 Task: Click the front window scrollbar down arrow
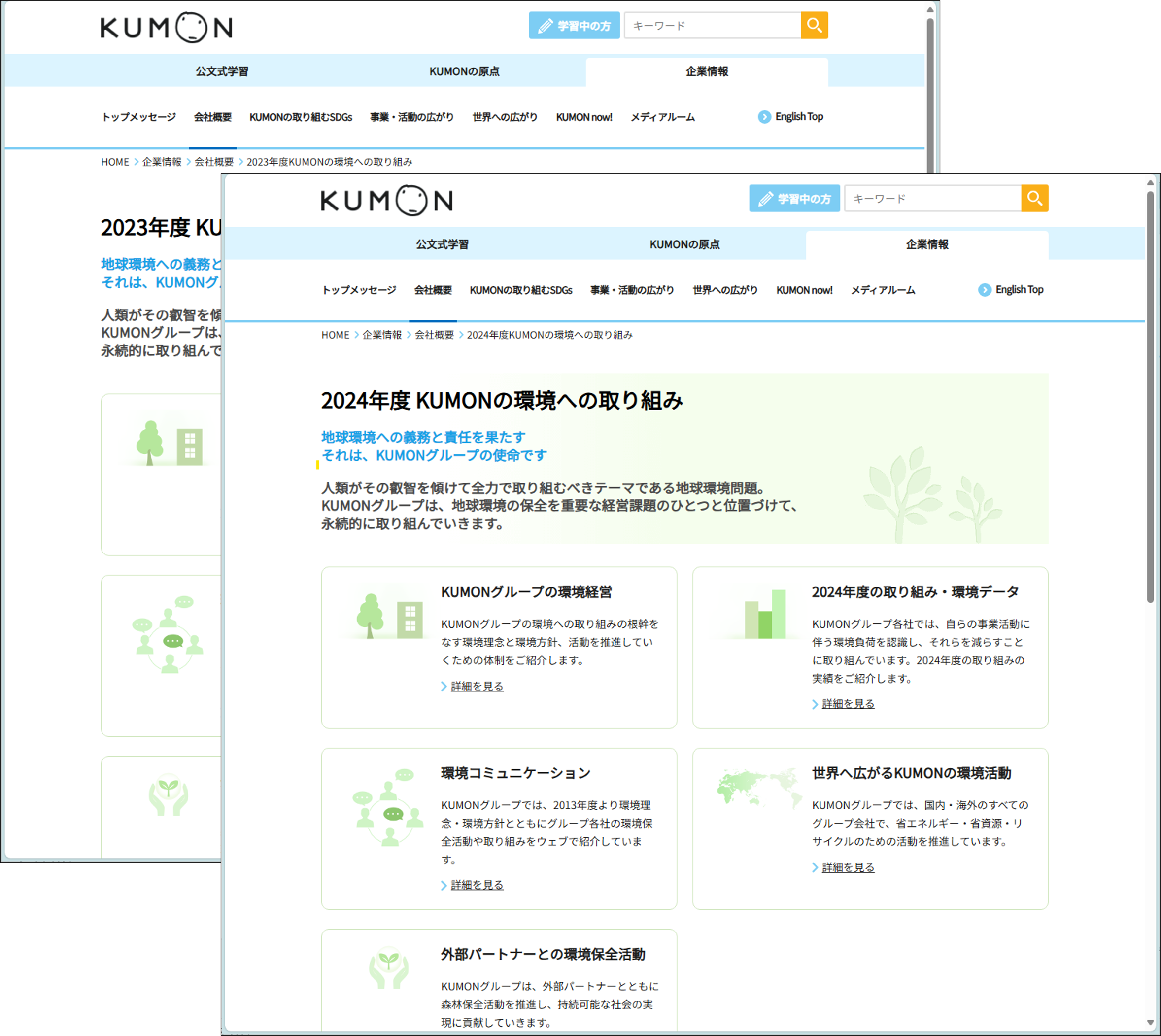pyautogui.click(x=1150, y=1022)
